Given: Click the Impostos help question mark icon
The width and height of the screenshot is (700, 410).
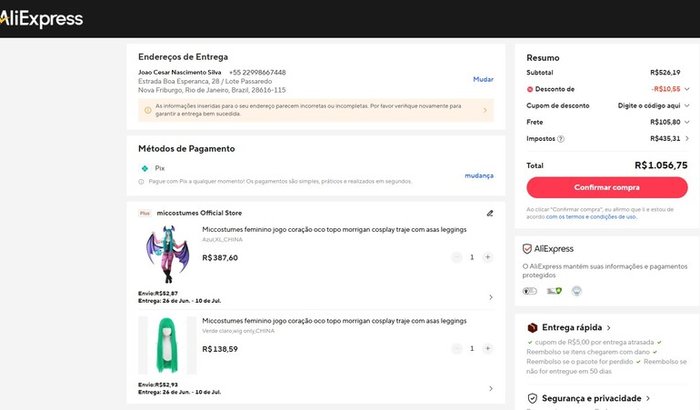Looking at the screenshot, I should pos(560,139).
